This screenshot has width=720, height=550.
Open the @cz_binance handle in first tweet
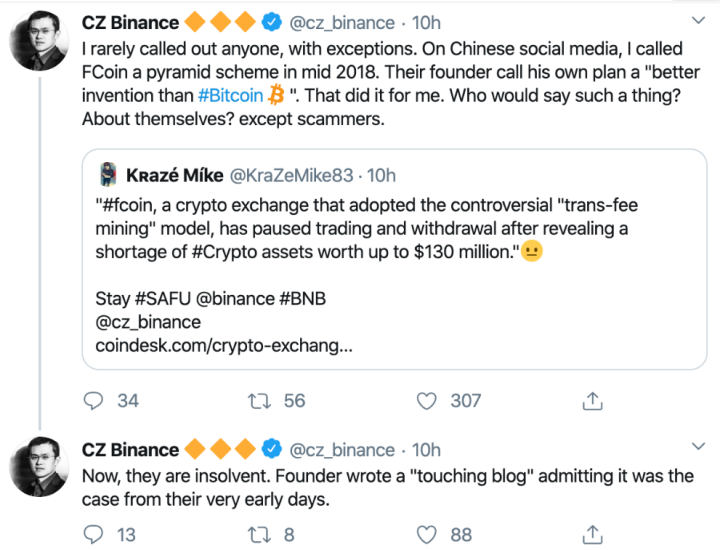pyautogui.click(x=342, y=22)
